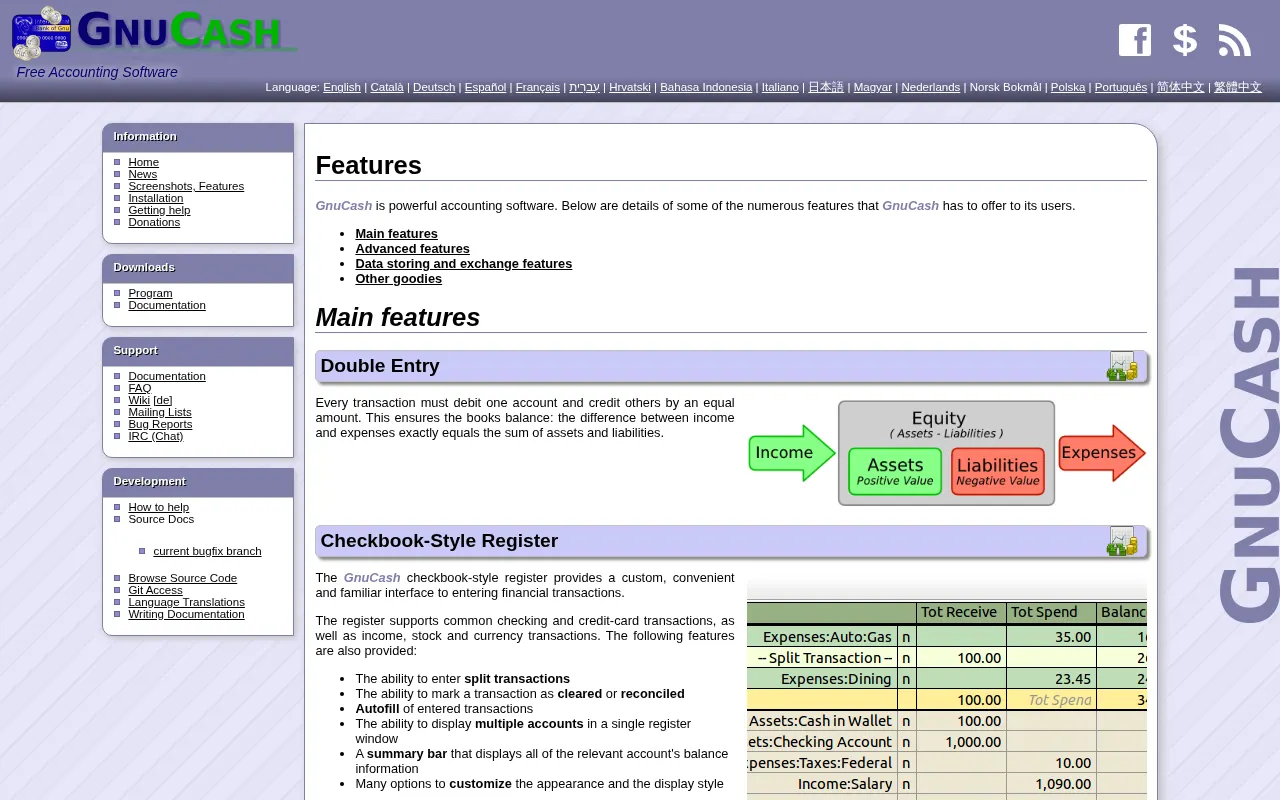This screenshot has width=1280, height=800.
Task: Open Installation sidebar link
Action: [156, 198]
